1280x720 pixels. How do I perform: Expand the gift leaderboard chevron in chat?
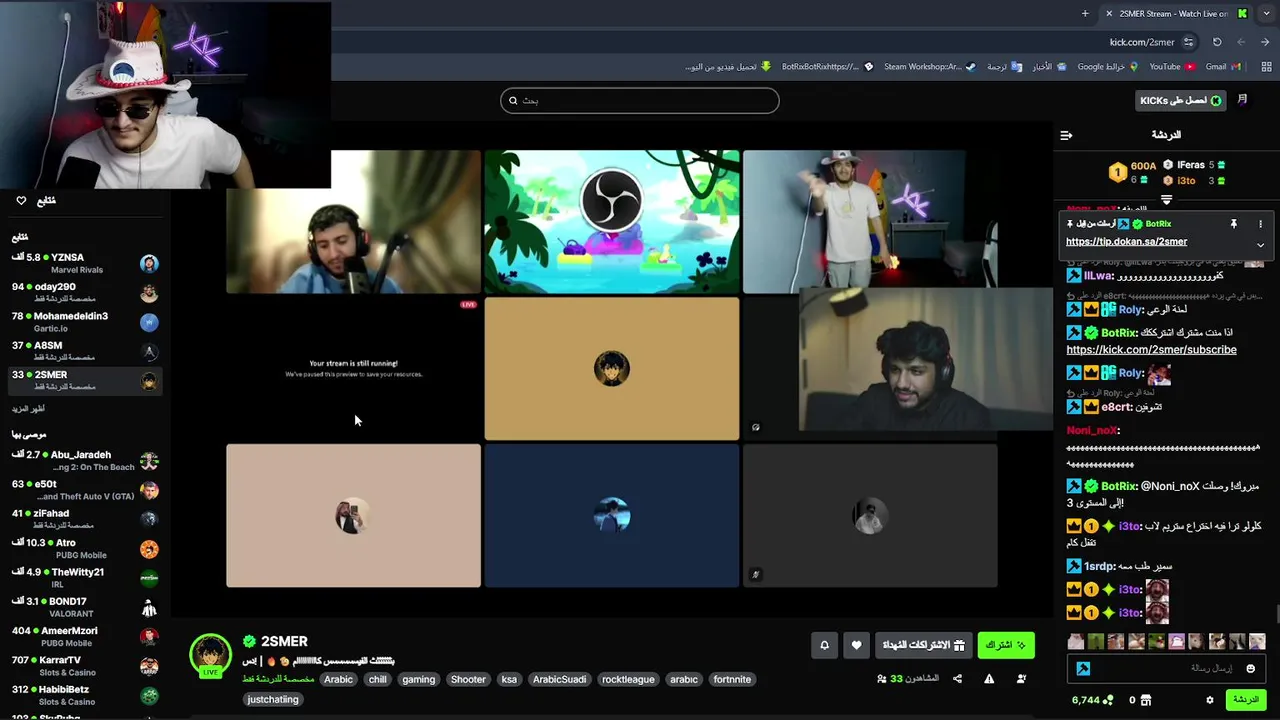point(1166,200)
